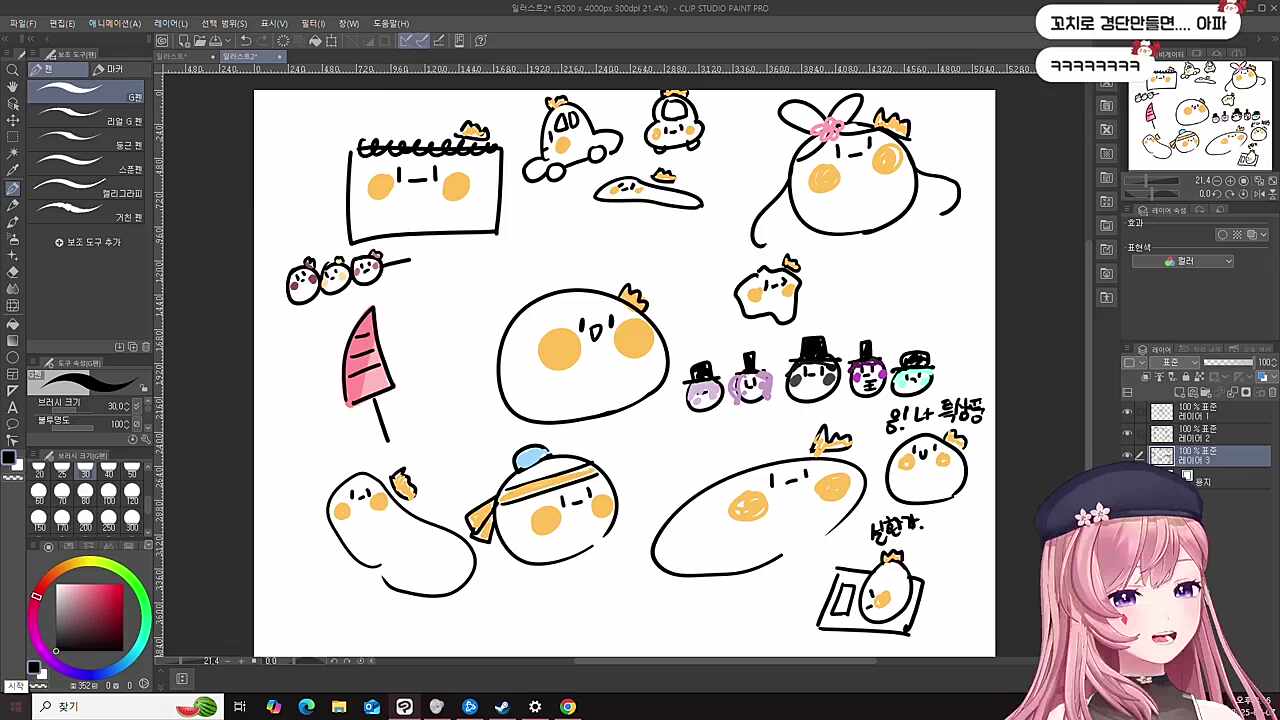Select the Pen tool in the toolbox
1280x720 pixels.
[x=12, y=188]
